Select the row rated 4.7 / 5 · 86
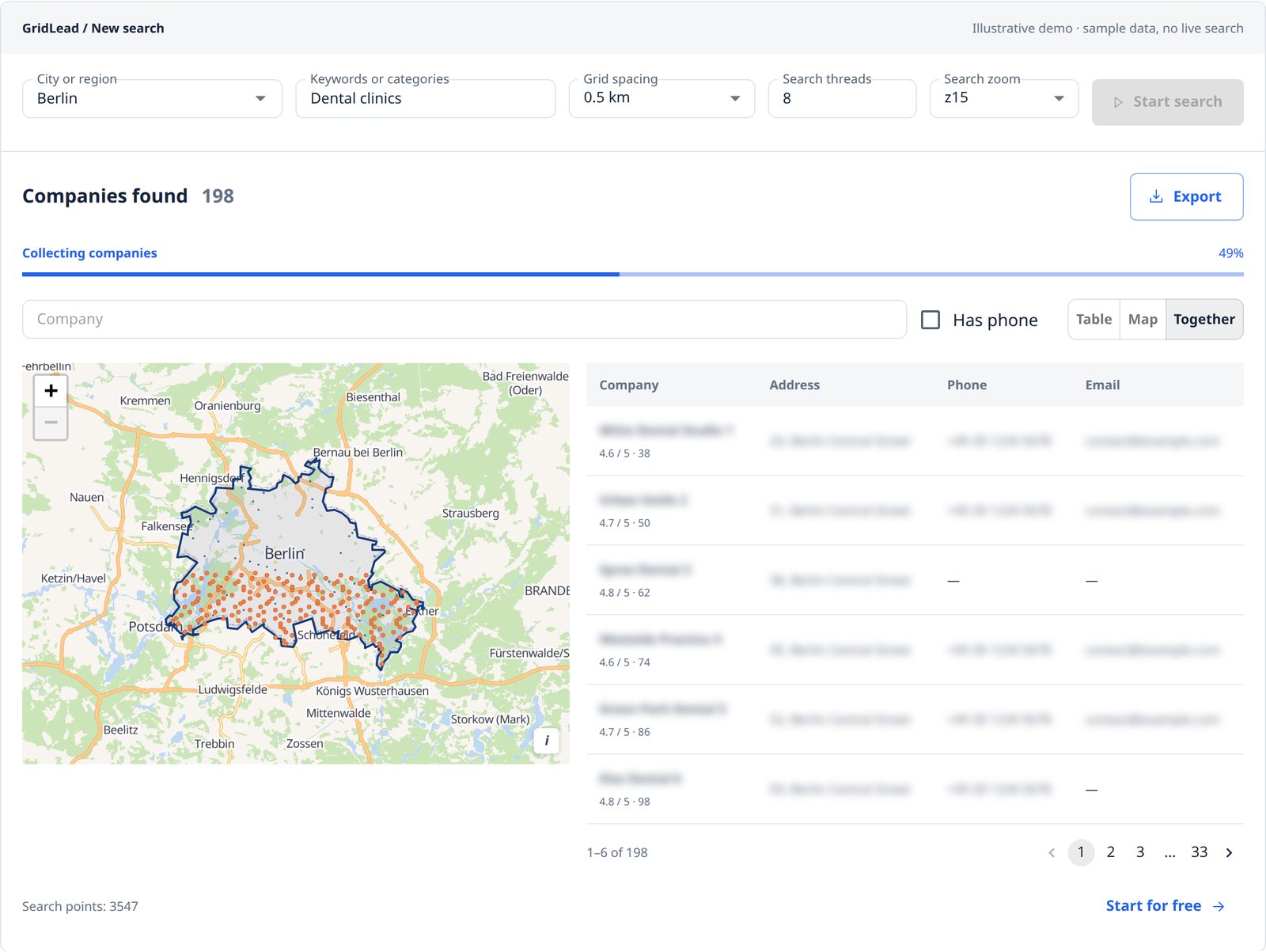The height and width of the screenshot is (952, 1266). click(x=915, y=719)
